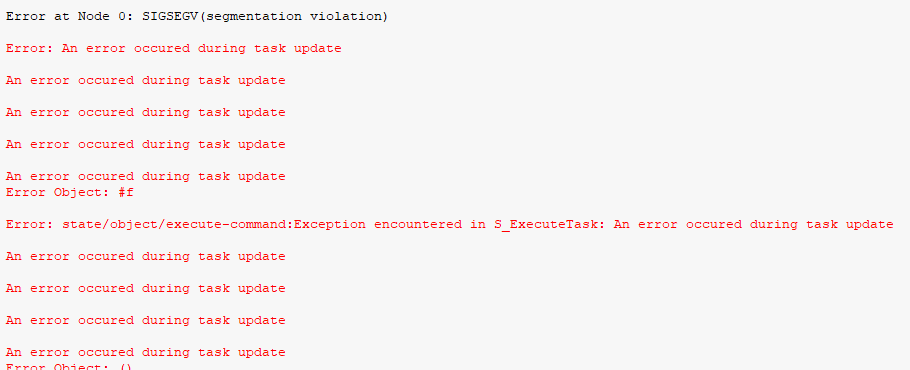
Task: Click the long "state/object/execute-command" error line
Action: point(450,224)
